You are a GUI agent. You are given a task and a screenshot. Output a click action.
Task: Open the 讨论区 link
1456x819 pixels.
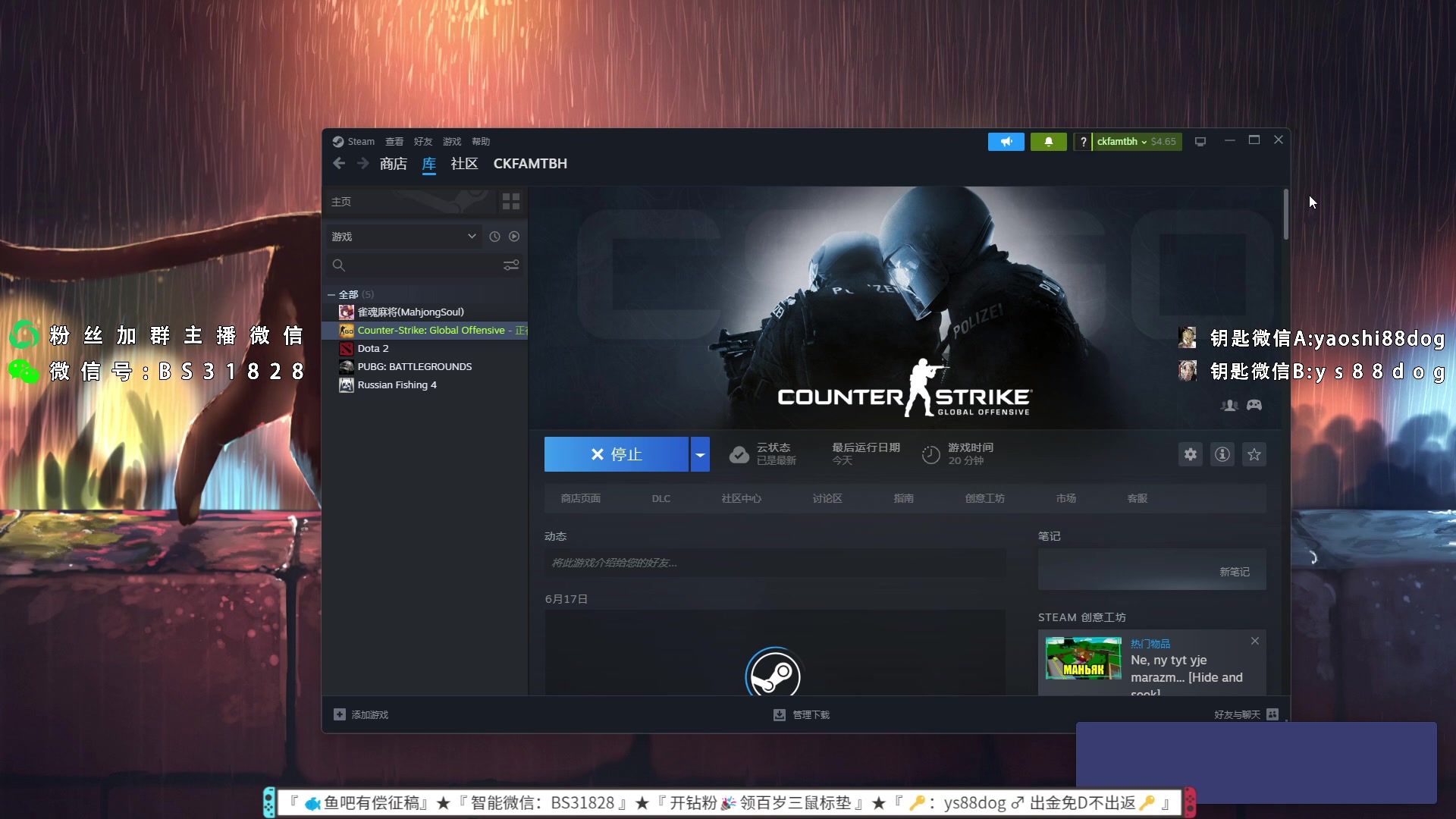(x=827, y=498)
